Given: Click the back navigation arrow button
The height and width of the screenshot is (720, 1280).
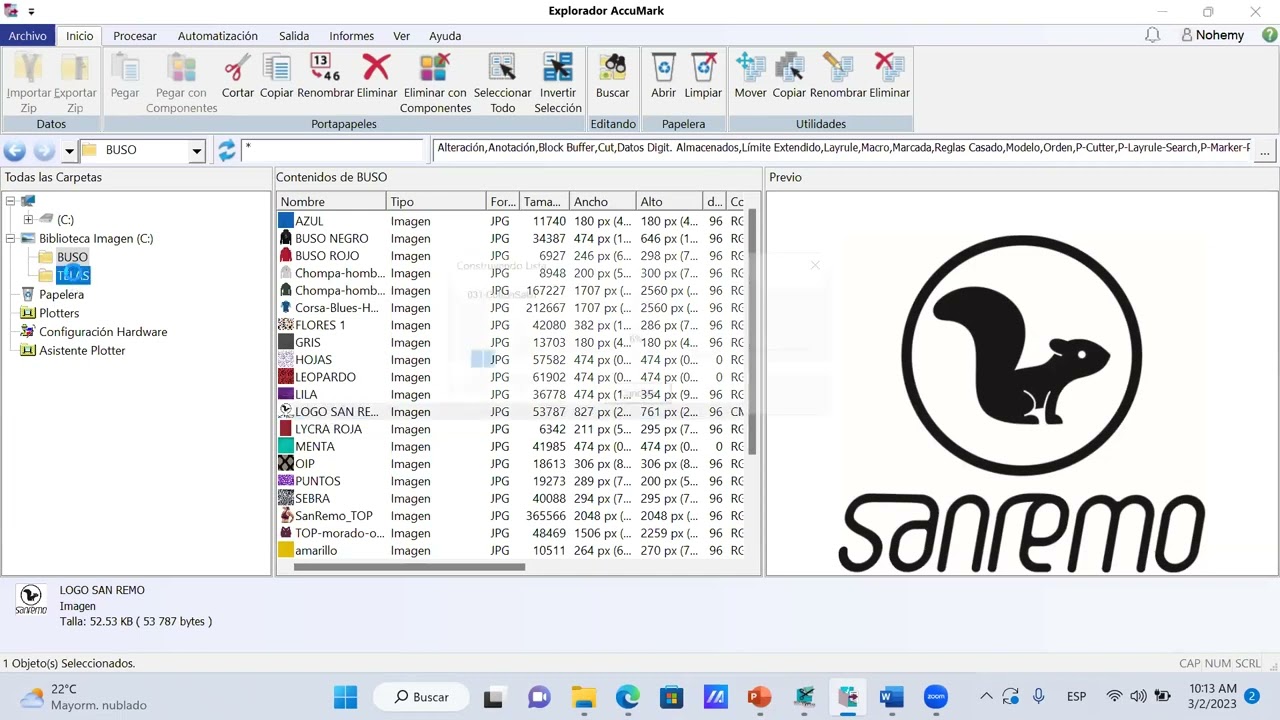Looking at the screenshot, I should 15,151.
